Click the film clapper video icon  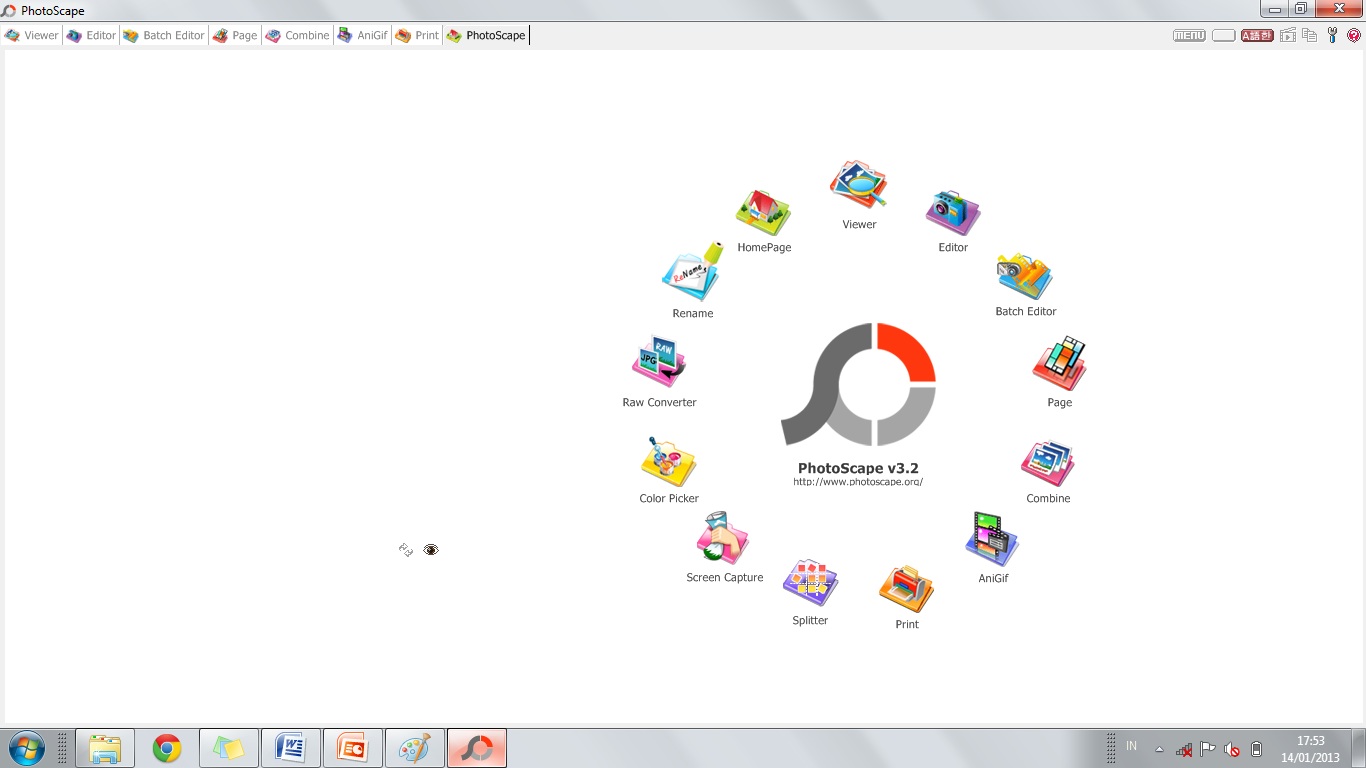coord(1288,35)
